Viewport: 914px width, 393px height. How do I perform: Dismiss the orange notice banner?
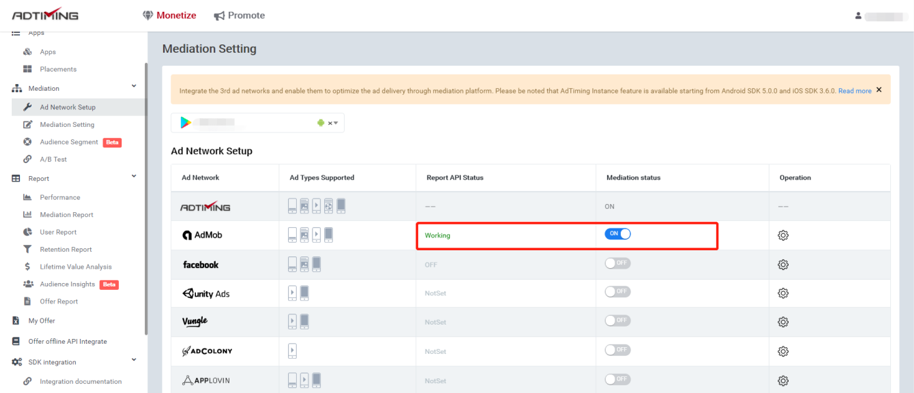tap(879, 90)
